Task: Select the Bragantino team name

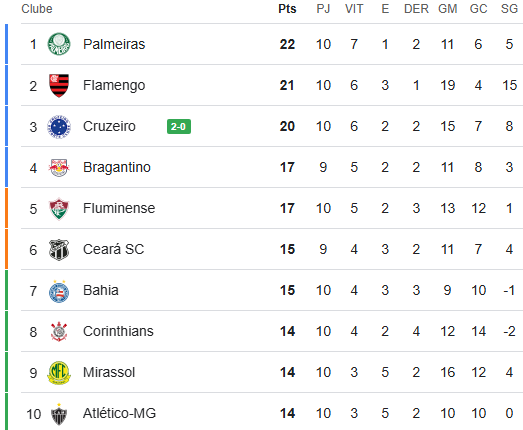Action: [x=117, y=167]
